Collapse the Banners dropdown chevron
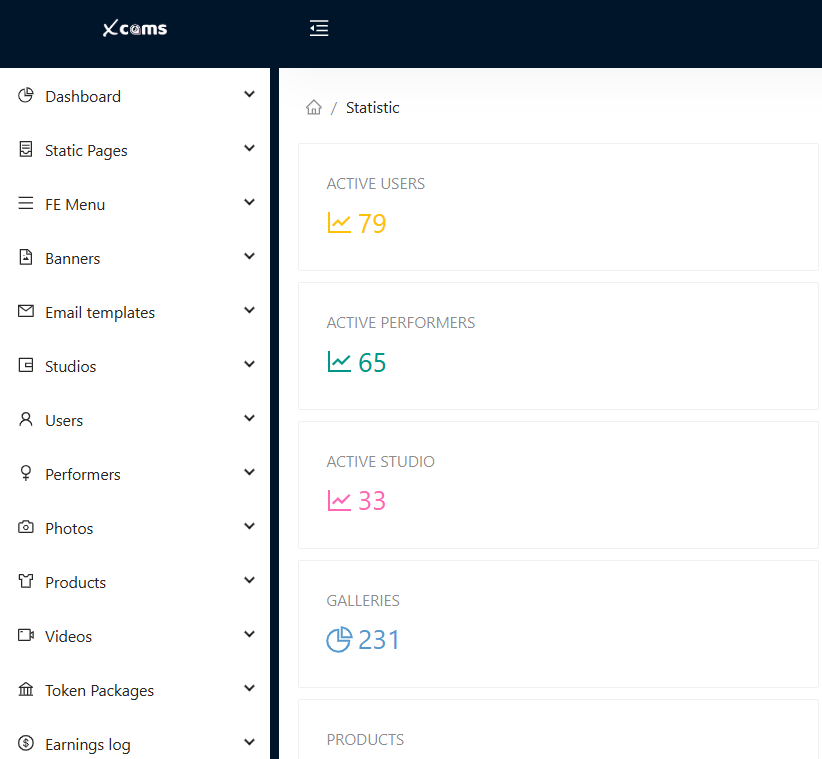This screenshot has height=759, width=822. pos(249,256)
